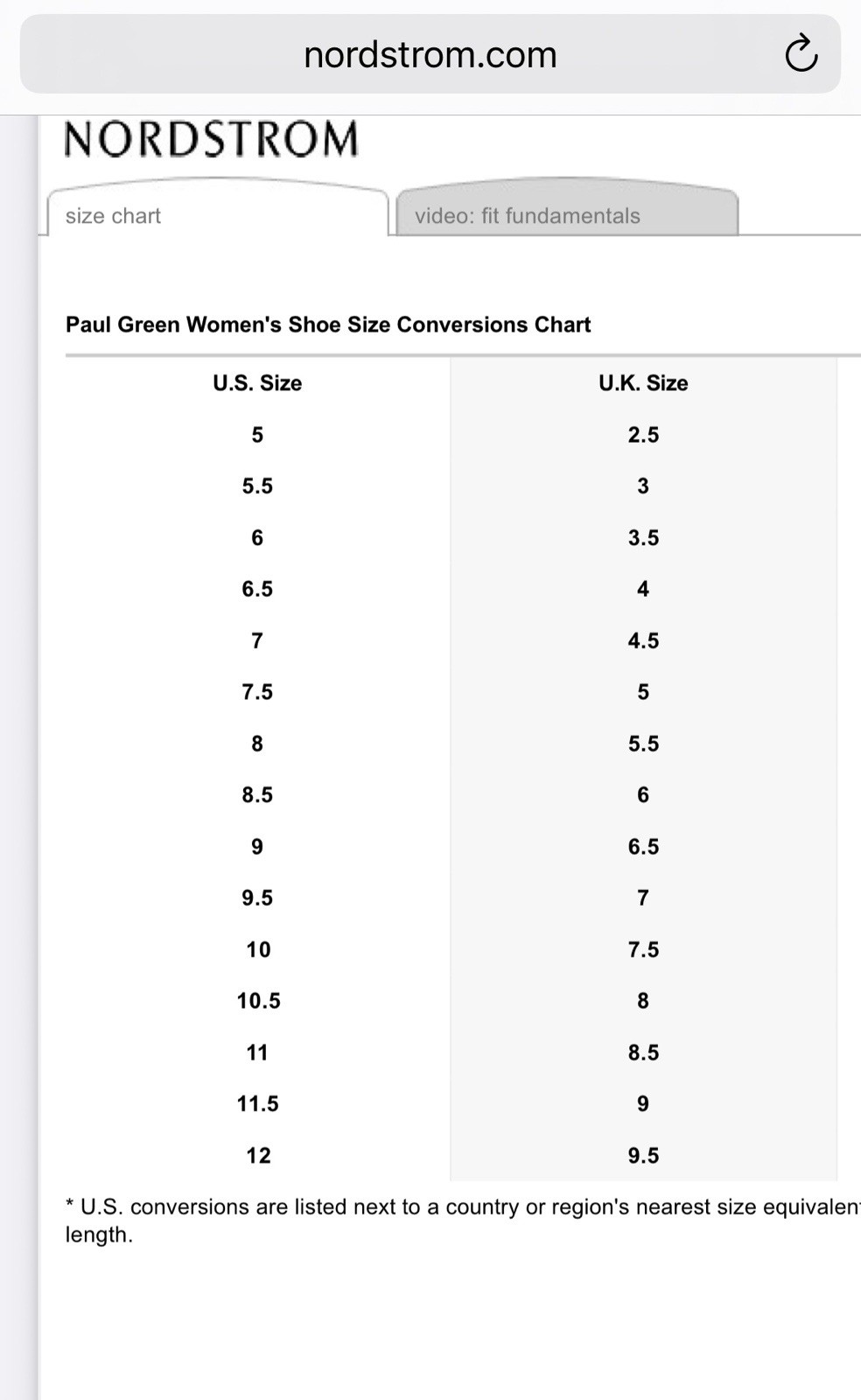Switch to the size chart tab
861x1400 pixels.
coord(217,211)
